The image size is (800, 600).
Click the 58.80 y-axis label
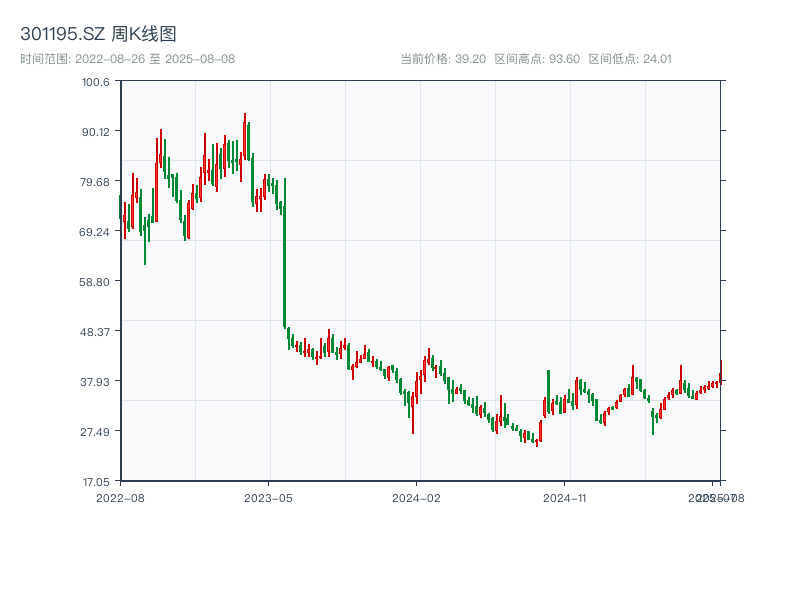coord(96,281)
